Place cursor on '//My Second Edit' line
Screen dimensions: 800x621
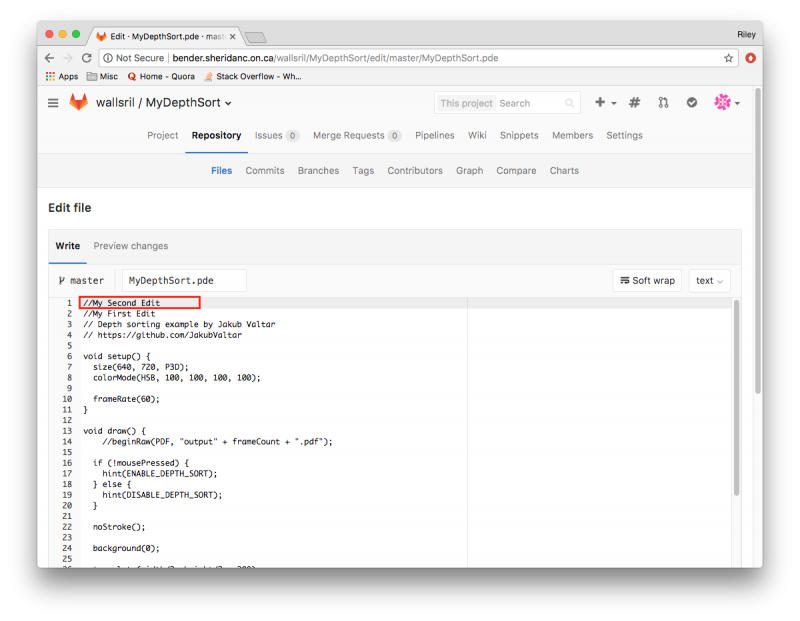(x=121, y=303)
